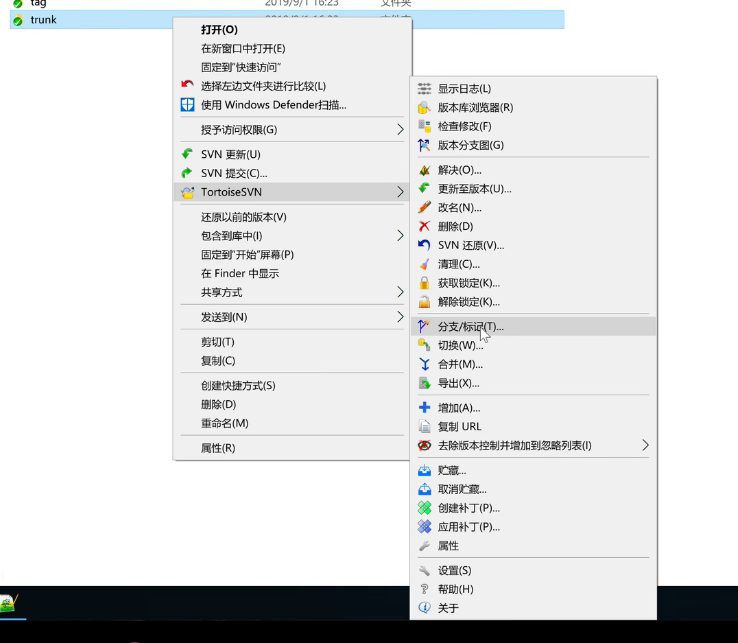Click the Merge (合并) icon
This screenshot has height=643, width=738.
tap(424, 364)
